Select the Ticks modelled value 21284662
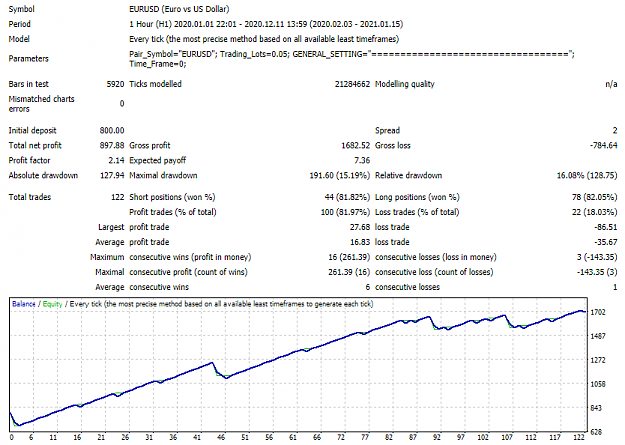The image size is (625, 445). click(352, 84)
